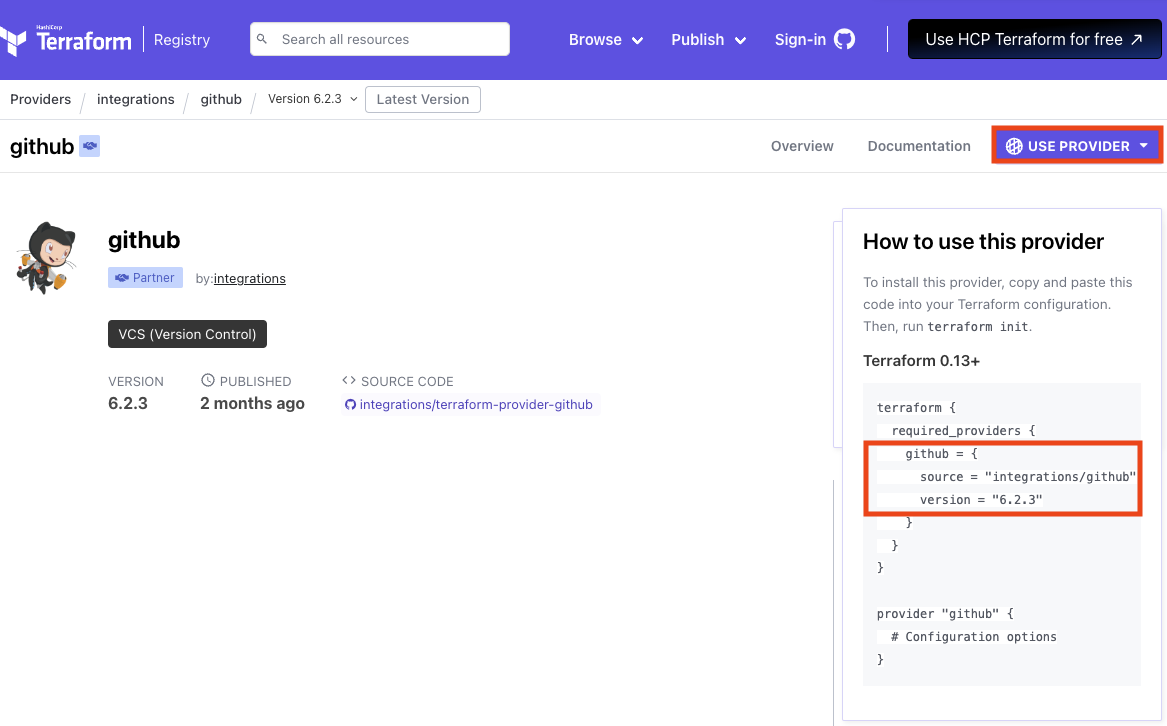Click the 'Terraform 0.13+' subheading

(x=921, y=361)
